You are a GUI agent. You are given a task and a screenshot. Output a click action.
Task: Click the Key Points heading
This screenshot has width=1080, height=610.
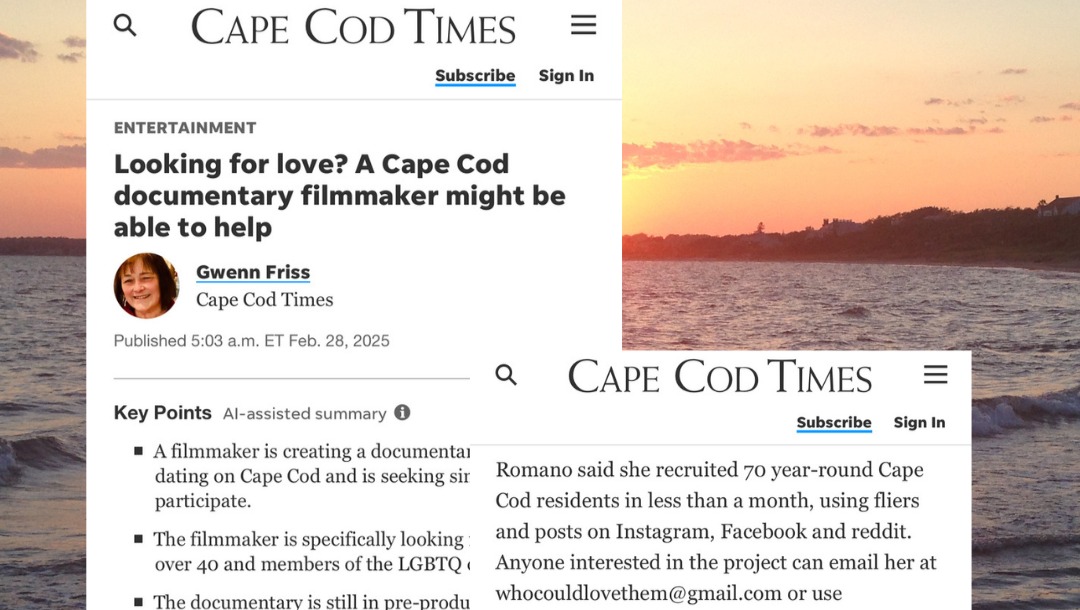point(163,413)
